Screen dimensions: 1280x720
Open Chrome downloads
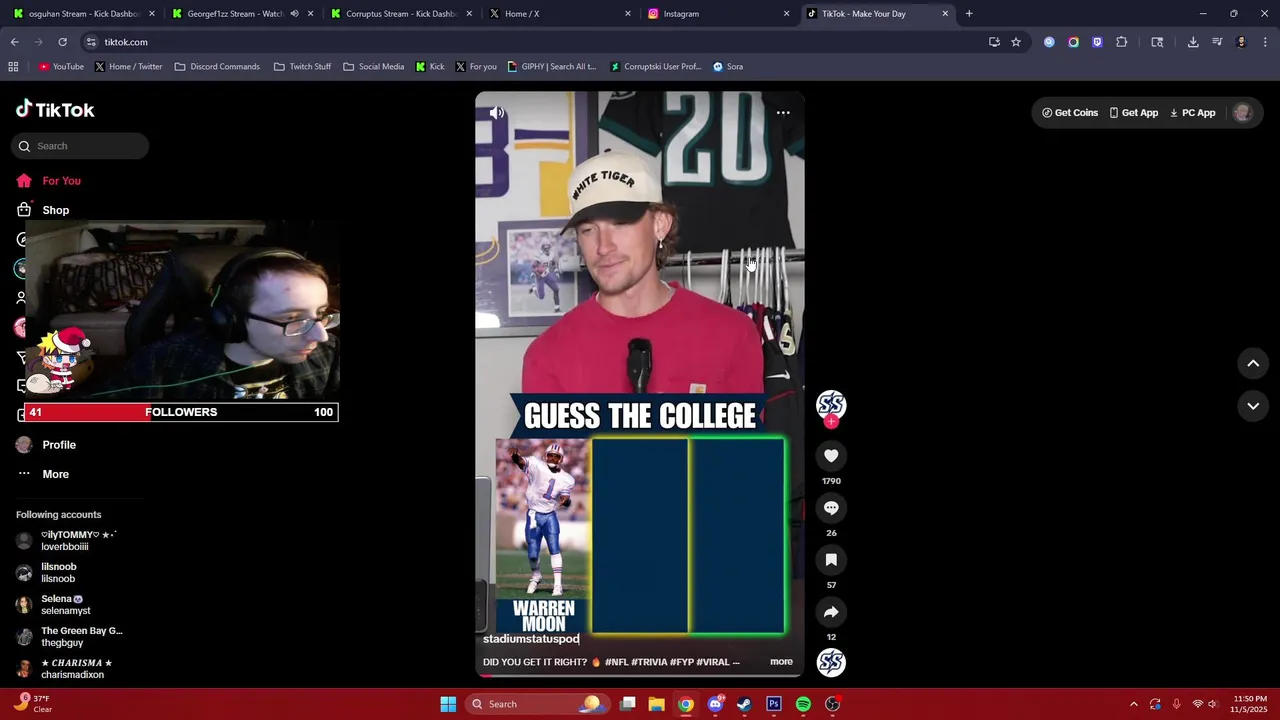[1193, 42]
